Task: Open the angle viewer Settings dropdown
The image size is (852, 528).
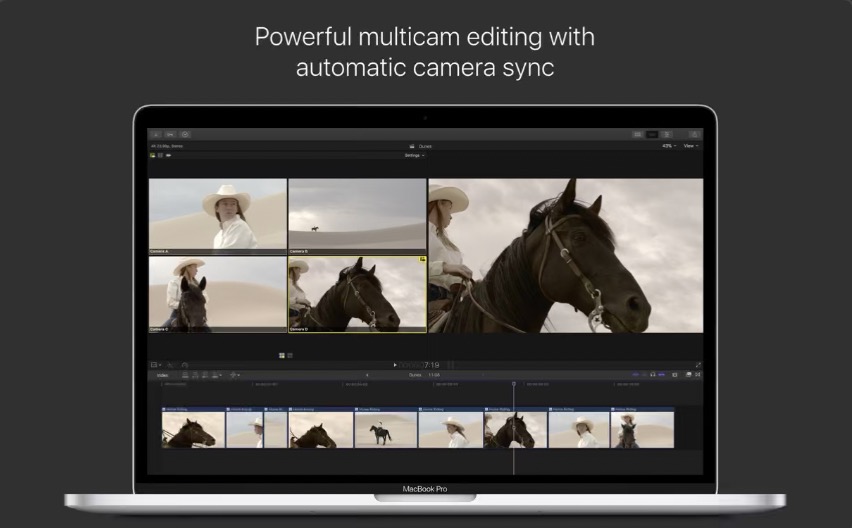Action: tap(414, 156)
